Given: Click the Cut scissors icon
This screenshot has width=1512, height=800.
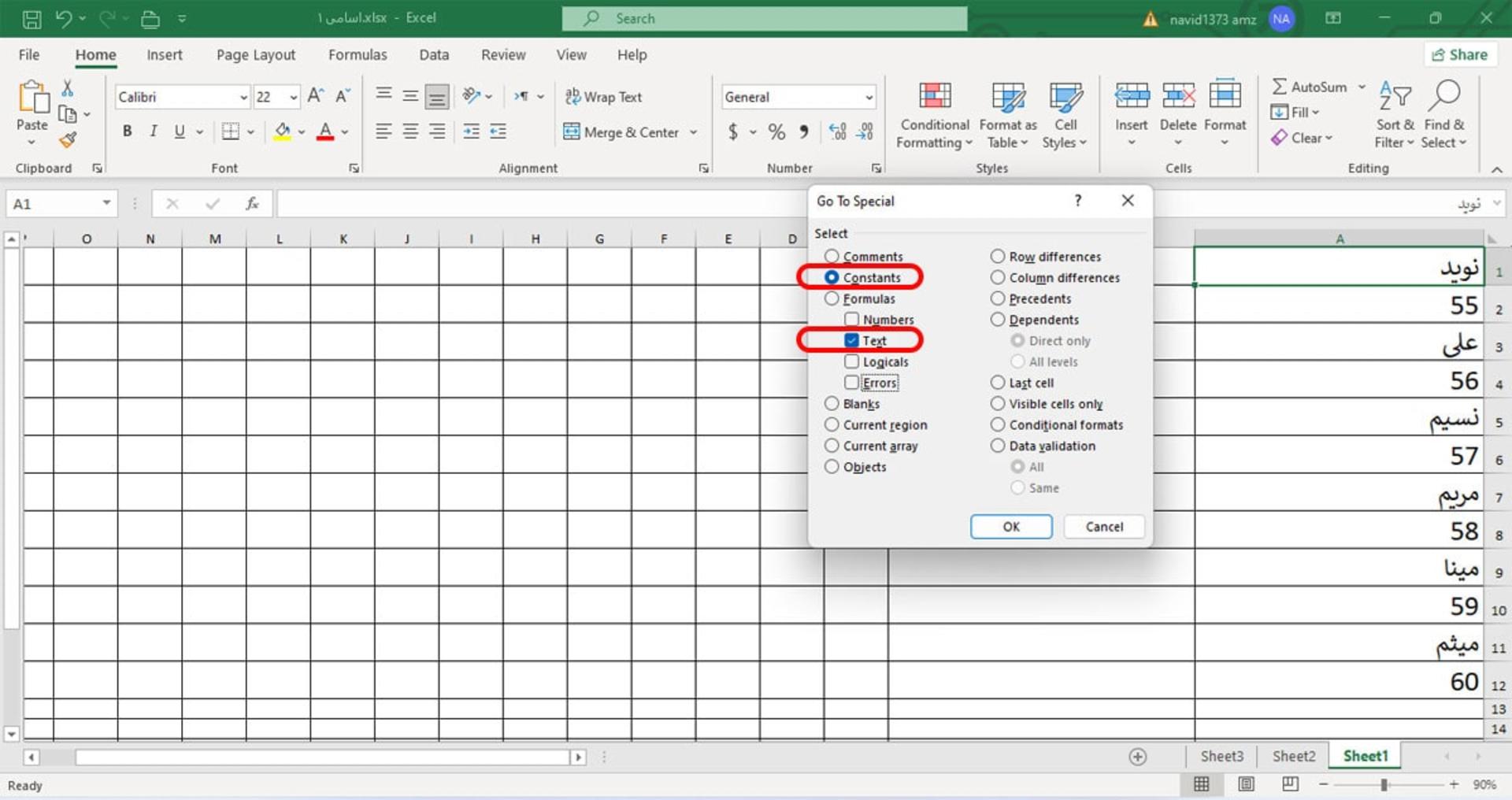Looking at the screenshot, I should [68, 88].
